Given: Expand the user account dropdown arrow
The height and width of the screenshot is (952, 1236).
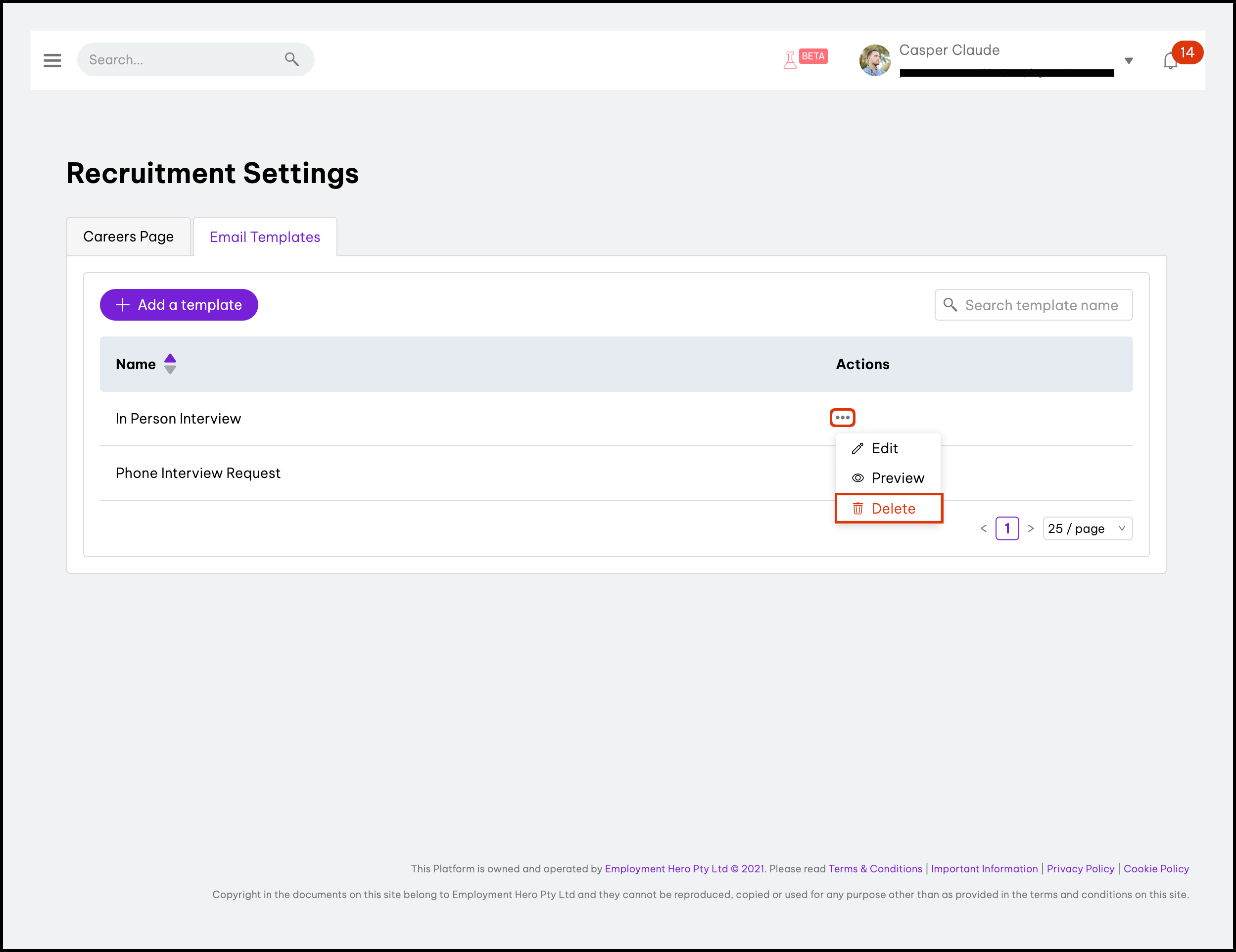Looking at the screenshot, I should tap(1129, 60).
